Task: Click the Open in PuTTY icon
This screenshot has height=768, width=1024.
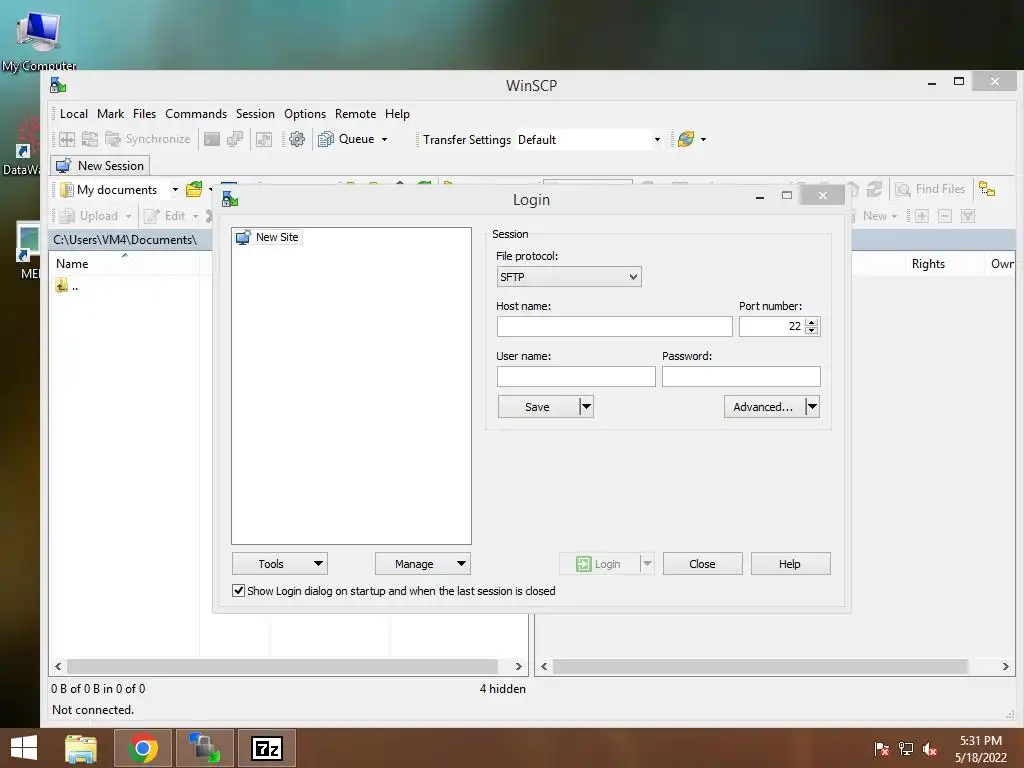Action: pos(235,139)
